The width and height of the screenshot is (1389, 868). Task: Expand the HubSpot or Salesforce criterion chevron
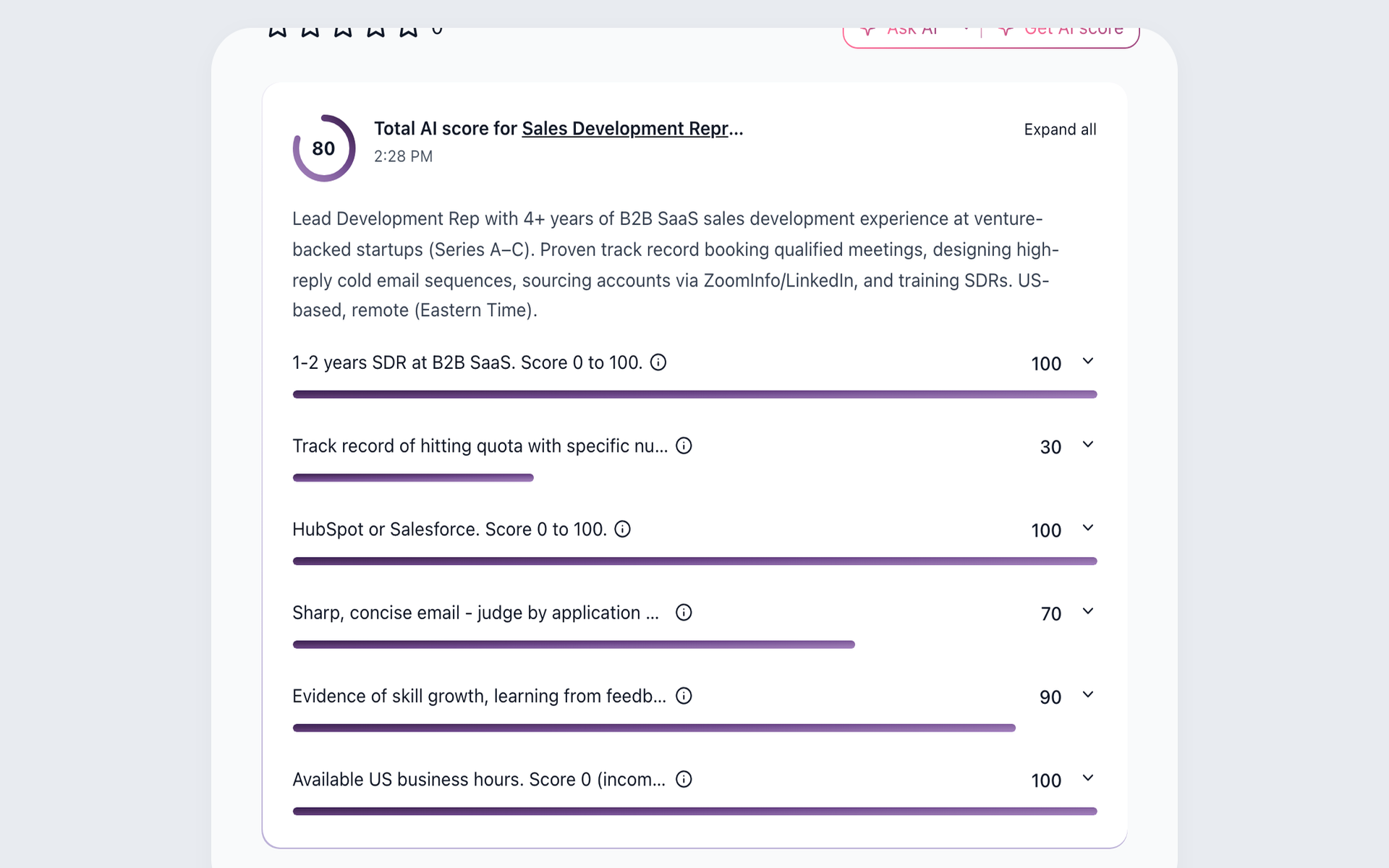click(1087, 527)
